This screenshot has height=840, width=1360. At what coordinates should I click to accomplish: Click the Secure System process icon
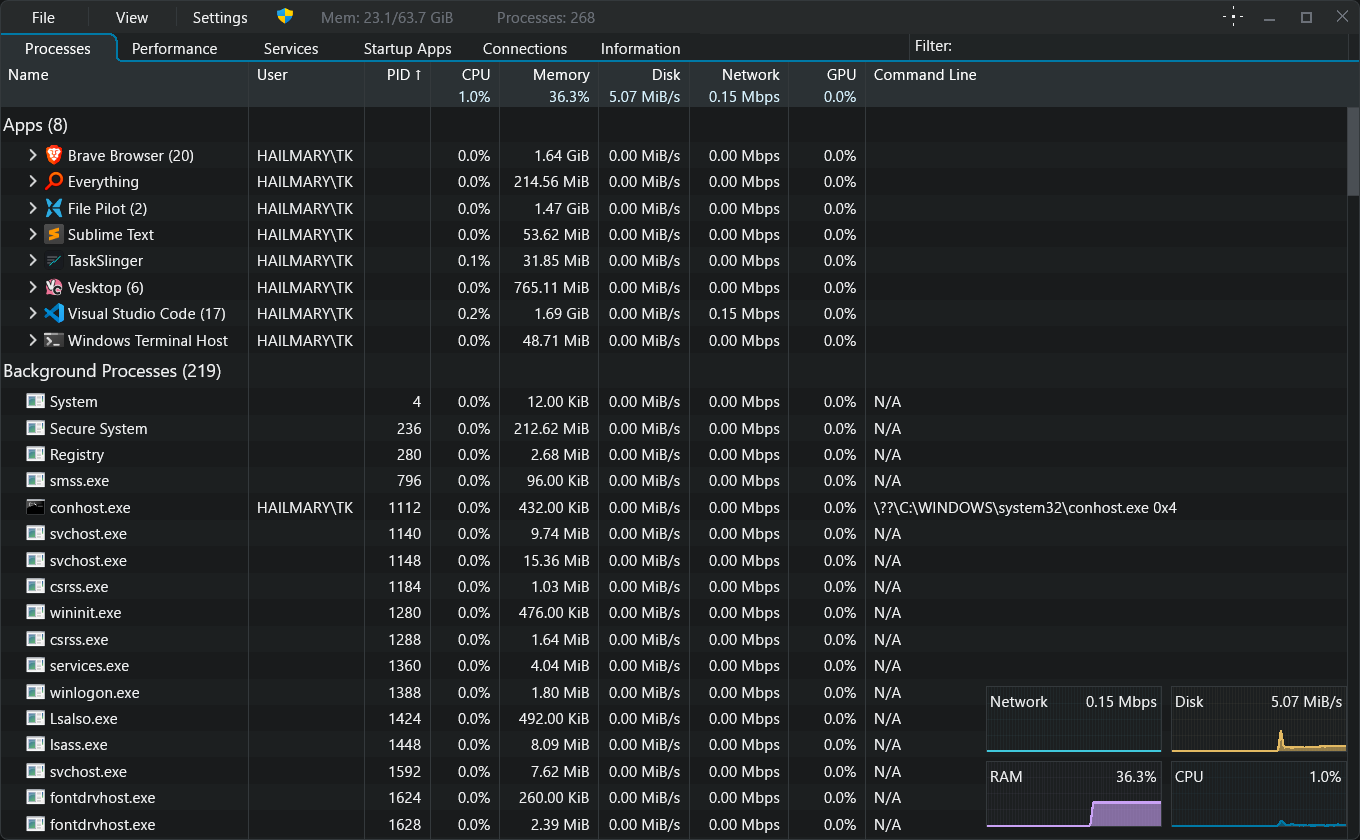point(36,428)
